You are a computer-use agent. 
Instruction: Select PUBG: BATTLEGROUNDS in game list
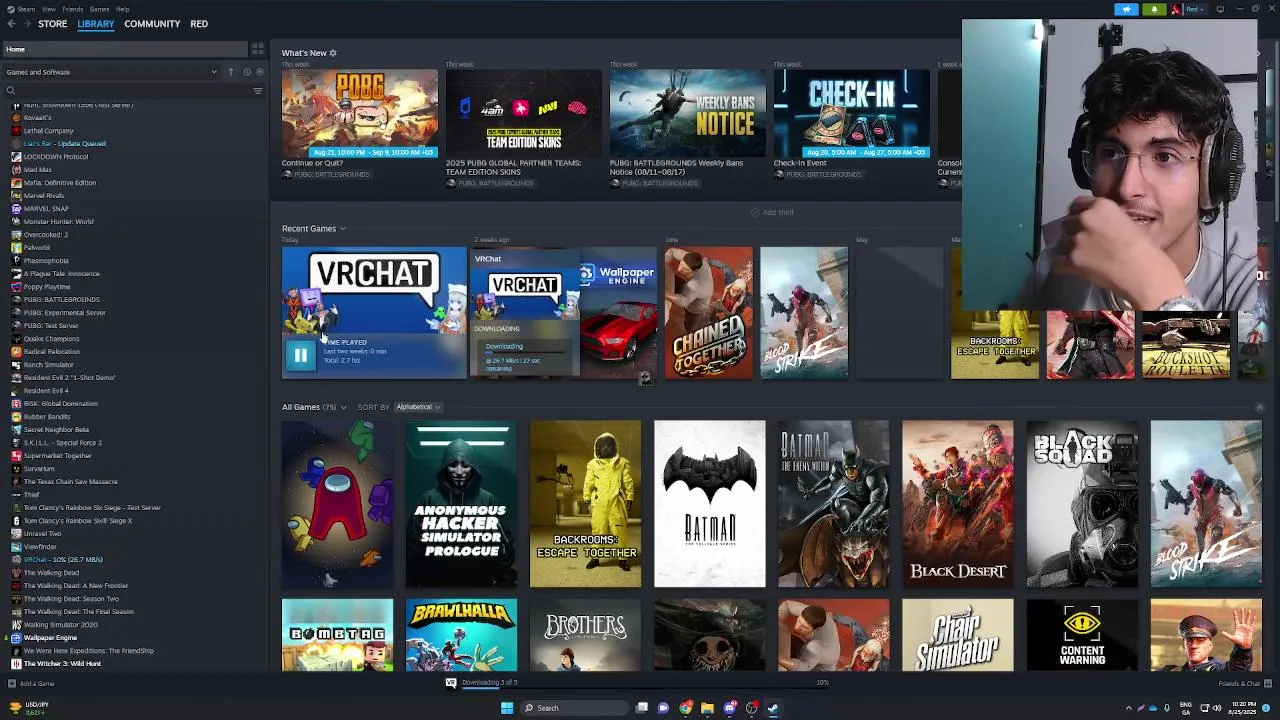[61, 300]
